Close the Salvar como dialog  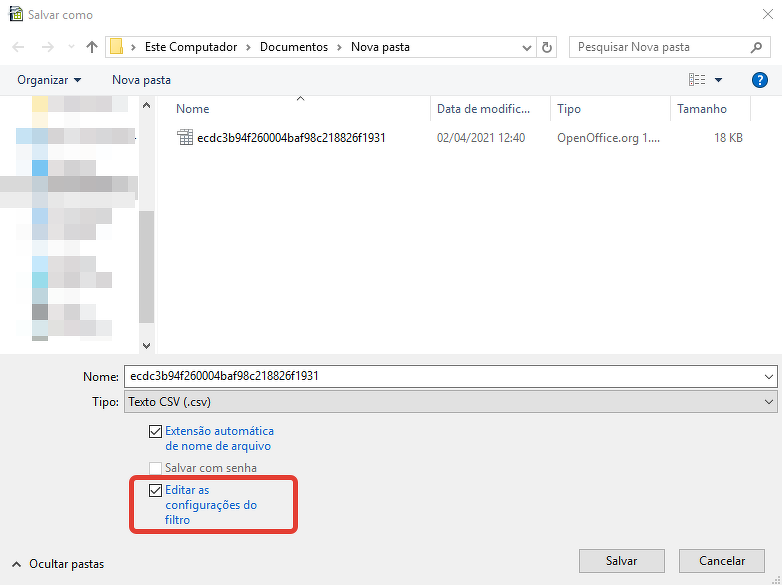[x=759, y=15]
